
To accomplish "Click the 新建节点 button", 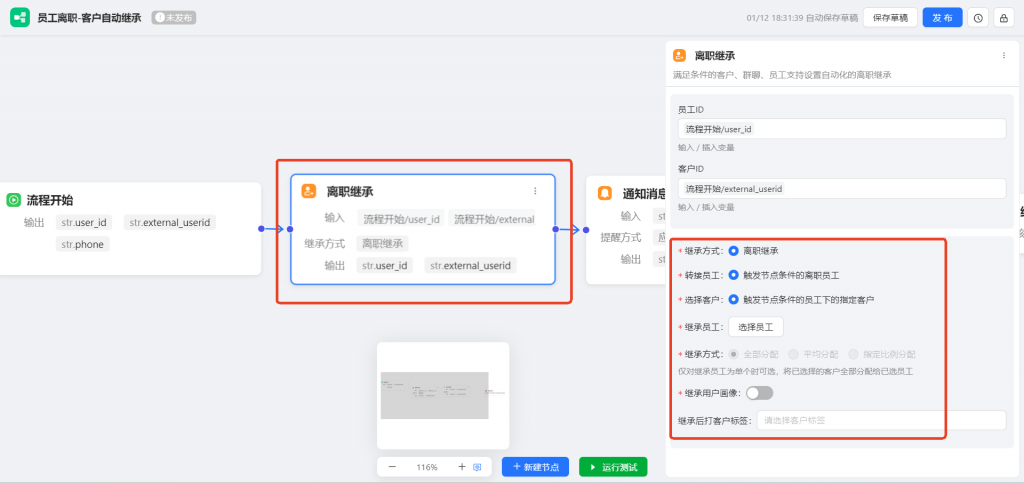I will click(536, 467).
